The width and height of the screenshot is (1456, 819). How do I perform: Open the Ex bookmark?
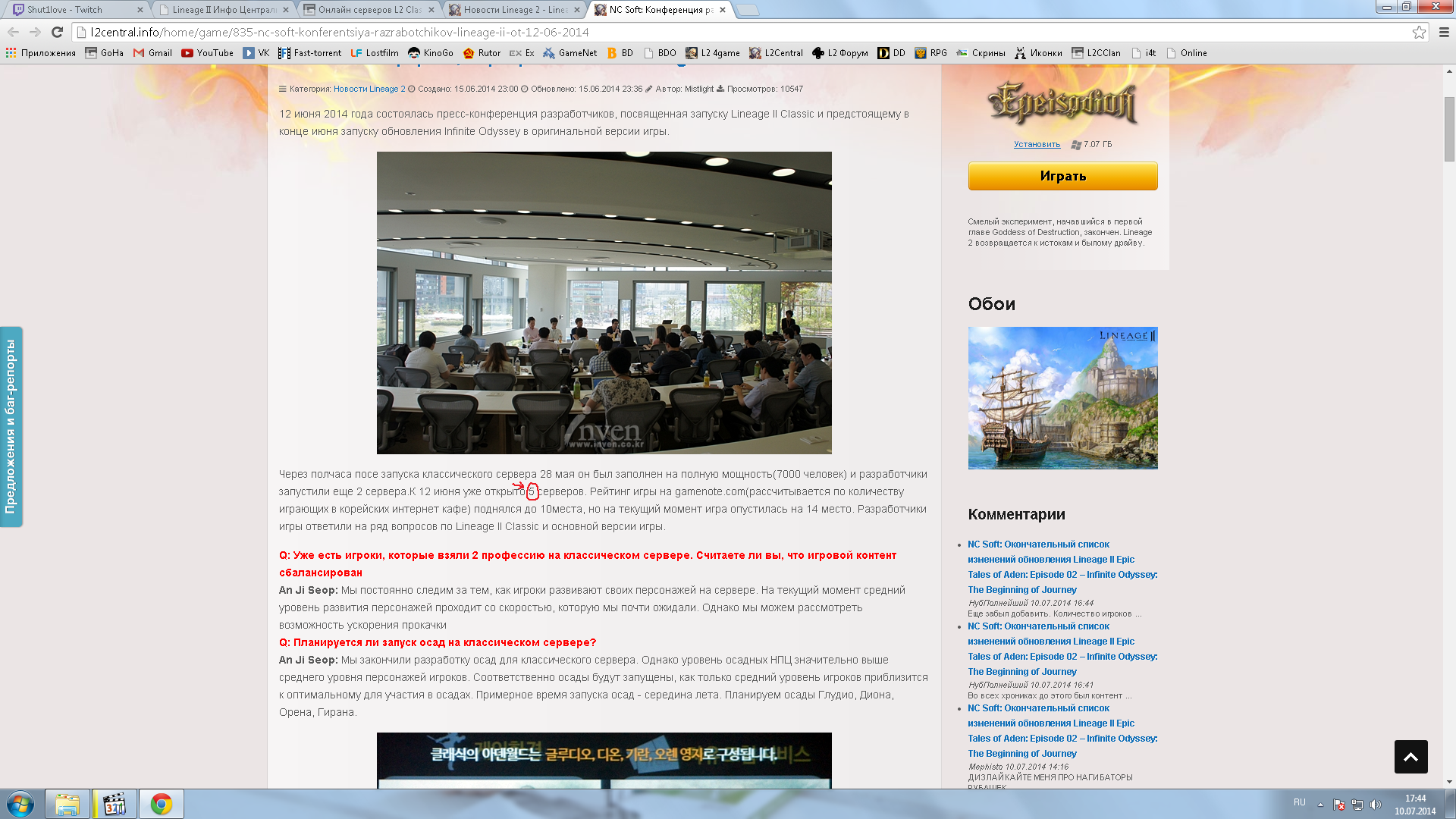click(x=522, y=53)
